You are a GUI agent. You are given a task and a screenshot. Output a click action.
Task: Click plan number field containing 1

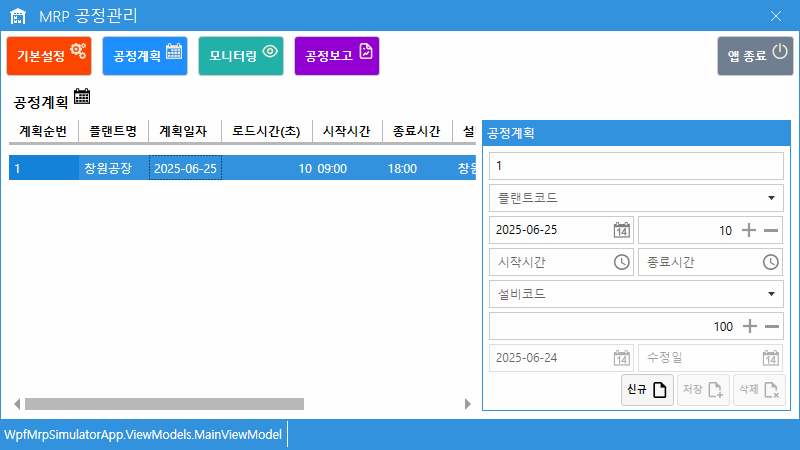click(636, 166)
